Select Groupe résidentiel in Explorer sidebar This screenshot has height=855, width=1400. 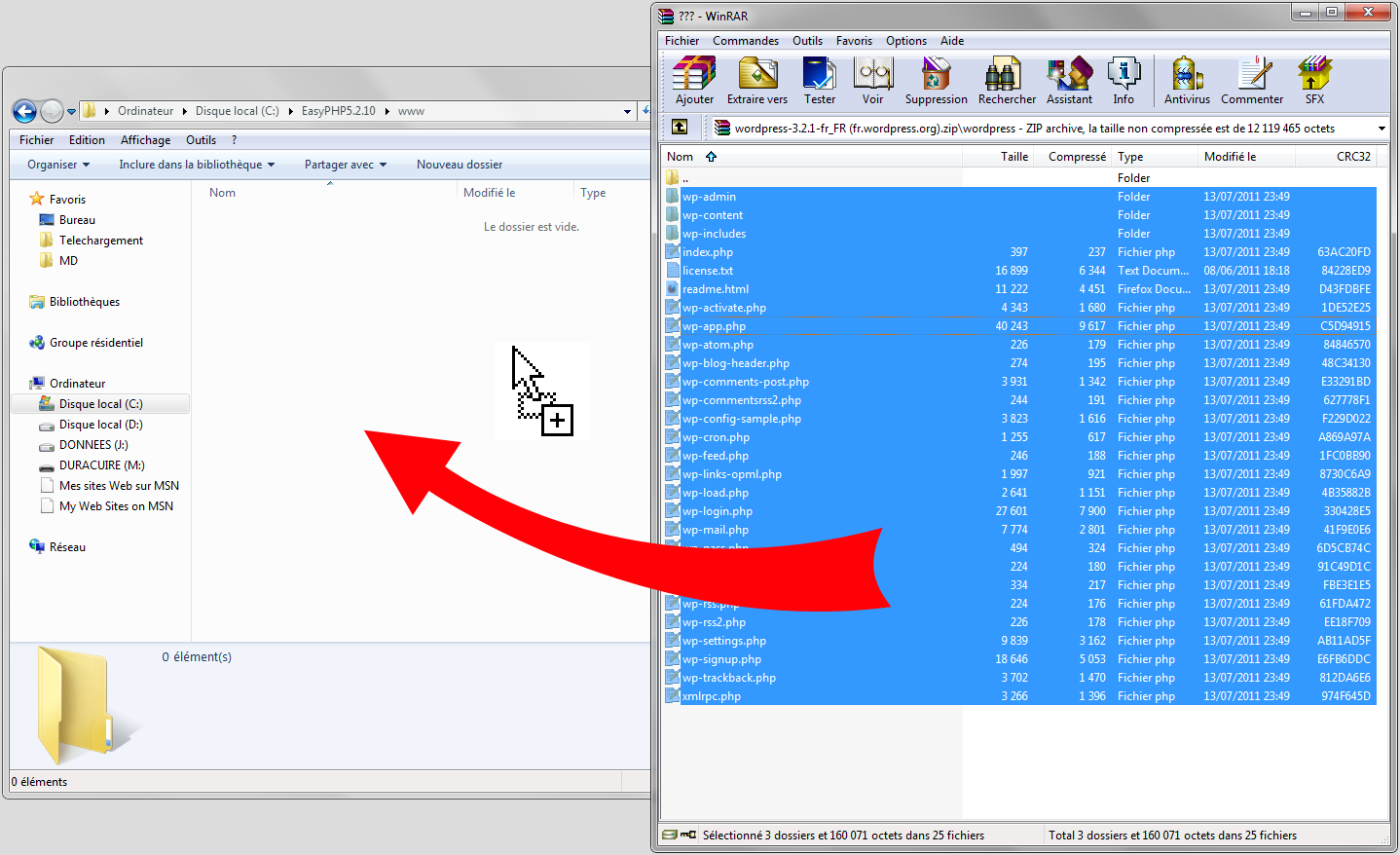click(x=86, y=343)
